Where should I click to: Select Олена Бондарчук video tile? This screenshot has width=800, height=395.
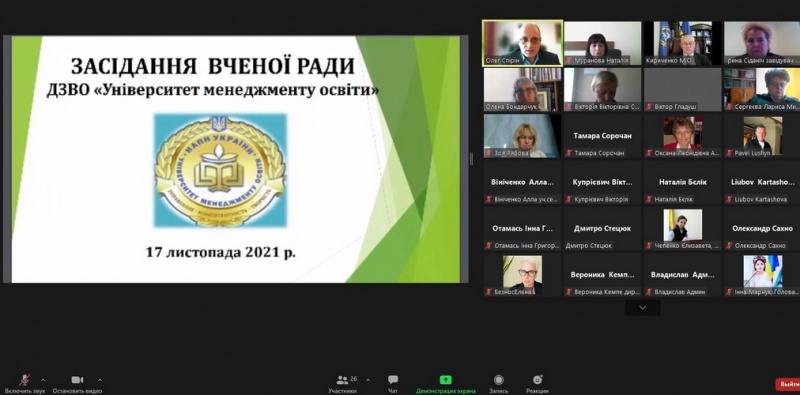point(522,89)
